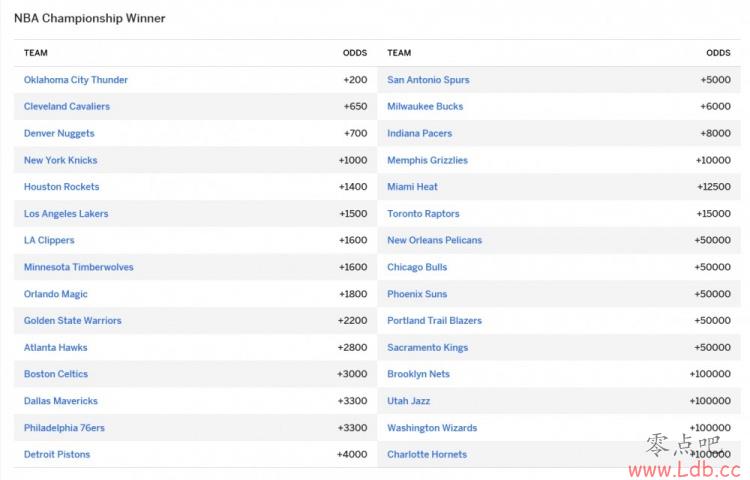750x480 pixels.
Task: Select the +5000 odds for Spurs
Action: (x=715, y=80)
